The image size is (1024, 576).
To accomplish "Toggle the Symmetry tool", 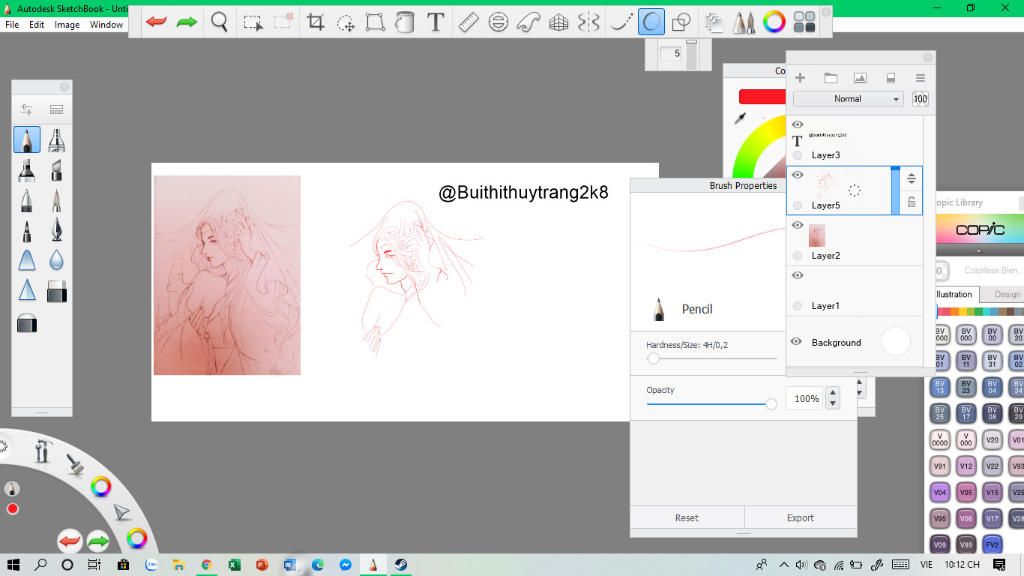I will click(x=588, y=22).
